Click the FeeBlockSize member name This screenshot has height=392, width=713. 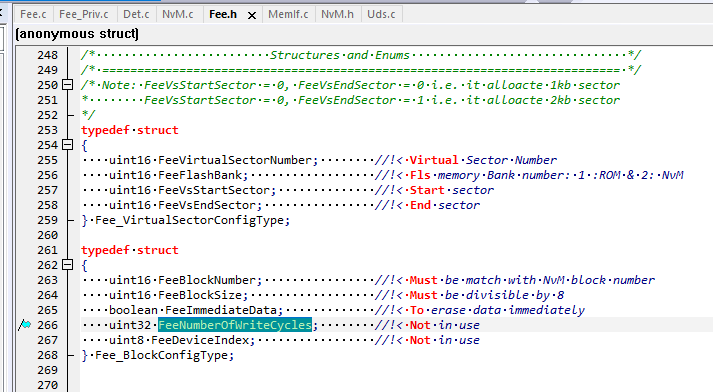coord(200,295)
